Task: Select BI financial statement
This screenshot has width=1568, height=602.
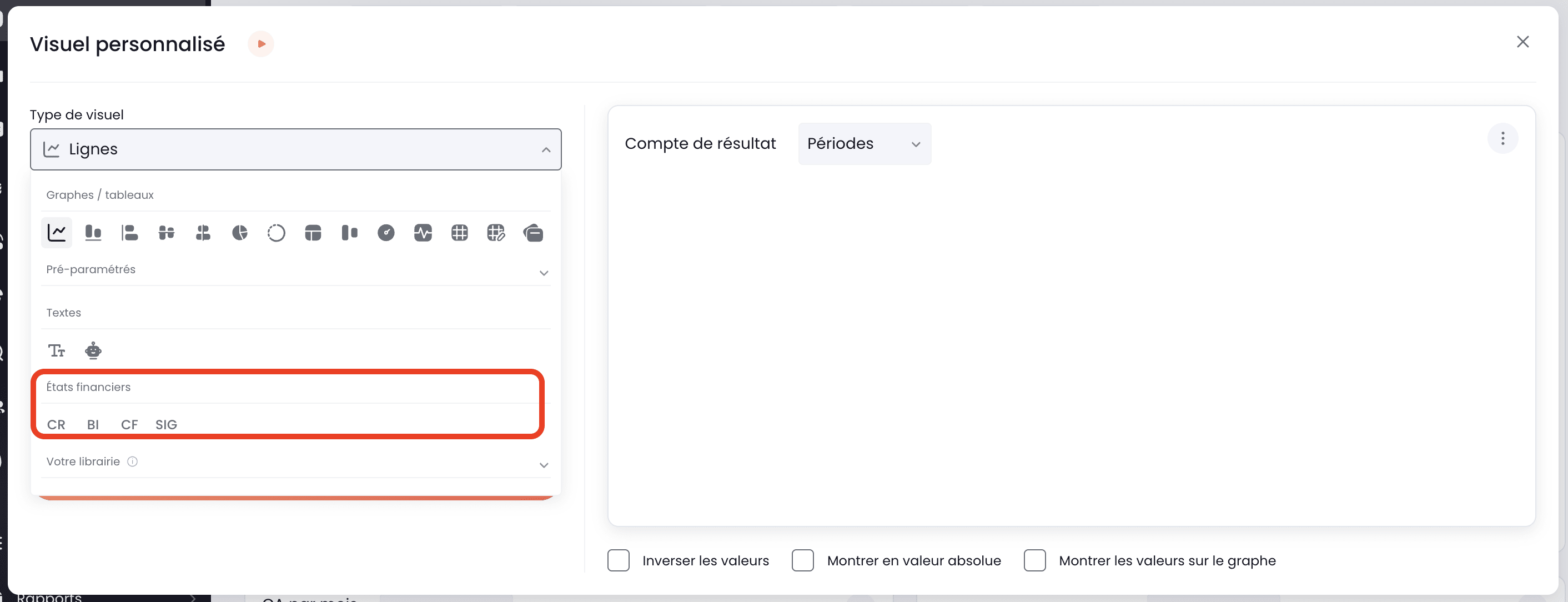Action: pyautogui.click(x=93, y=425)
